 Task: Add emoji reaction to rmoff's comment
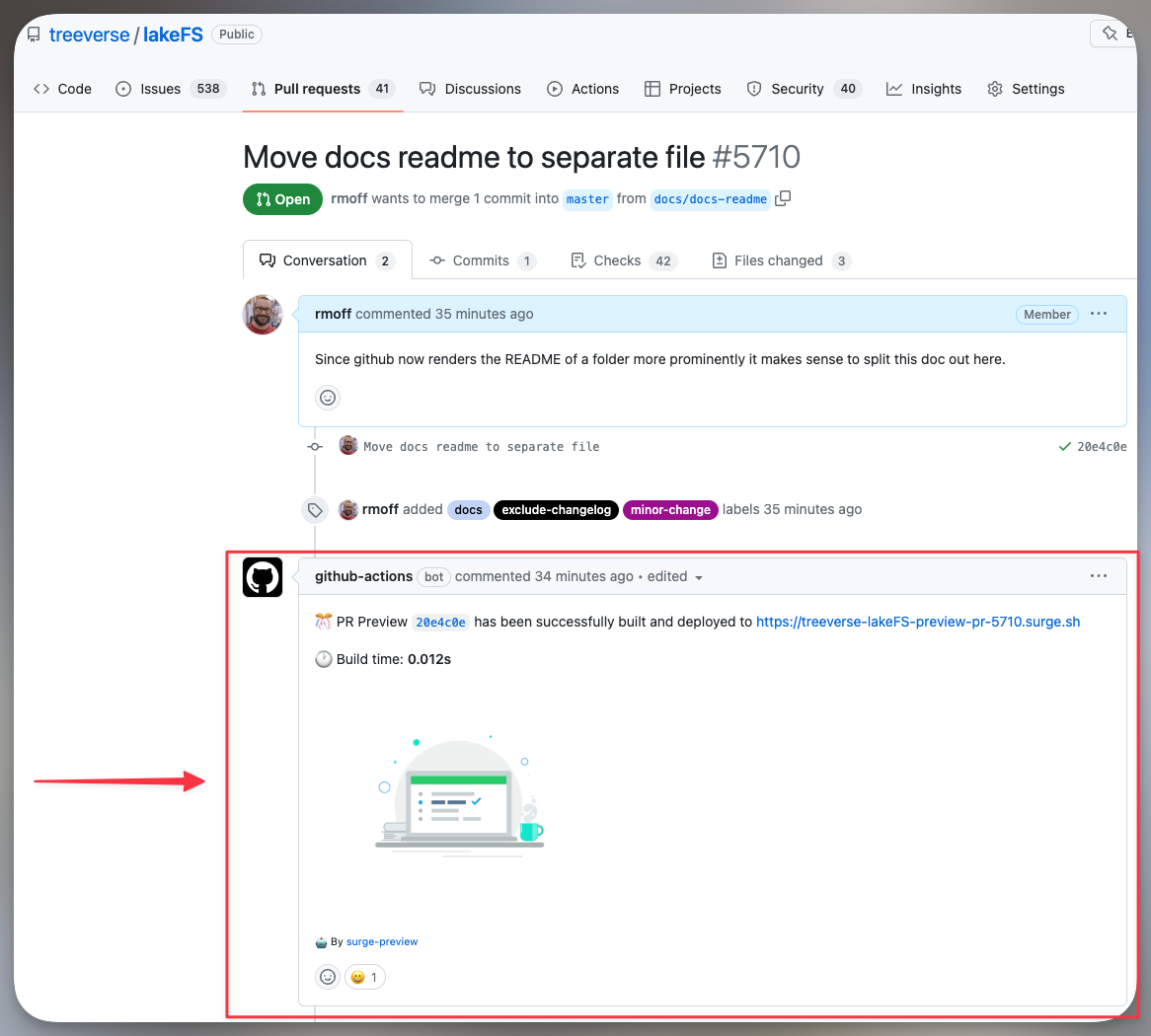328,398
